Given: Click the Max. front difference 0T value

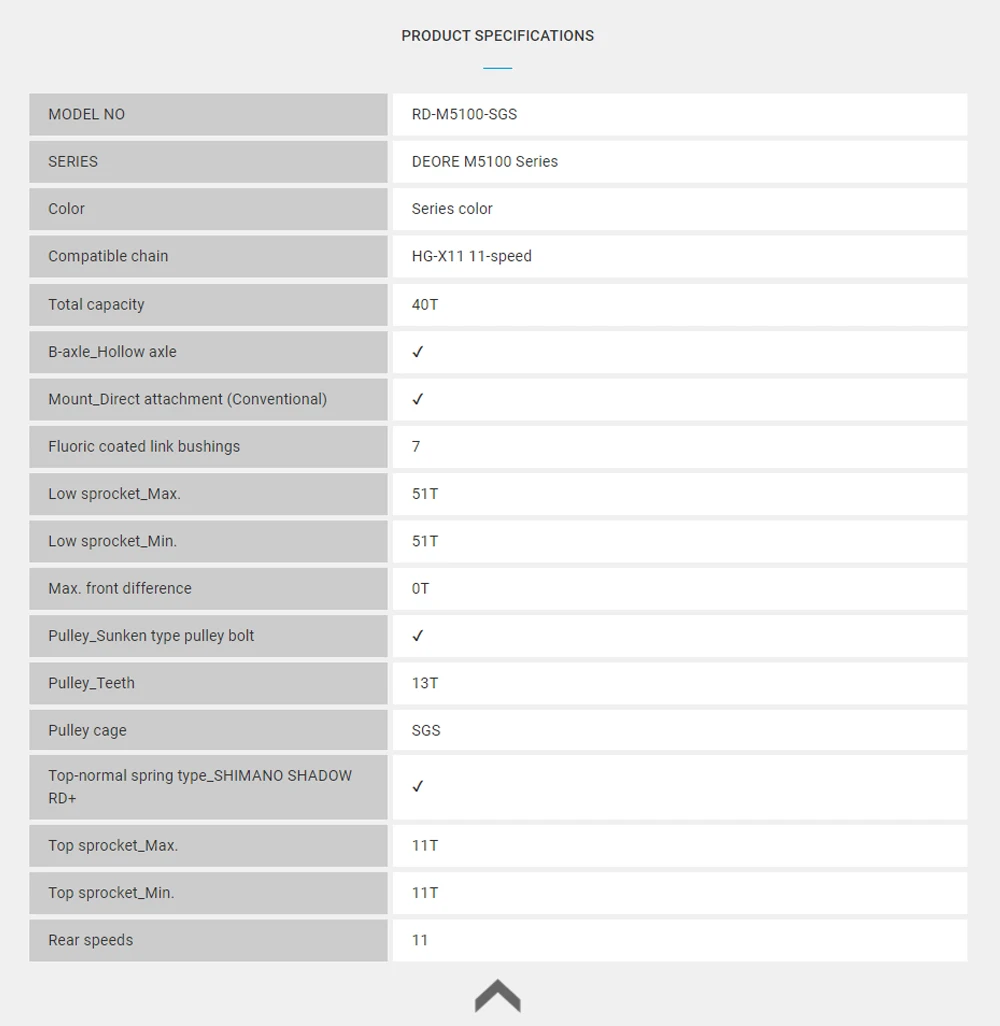Looking at the screenshot, I should (x=420, y=589).
